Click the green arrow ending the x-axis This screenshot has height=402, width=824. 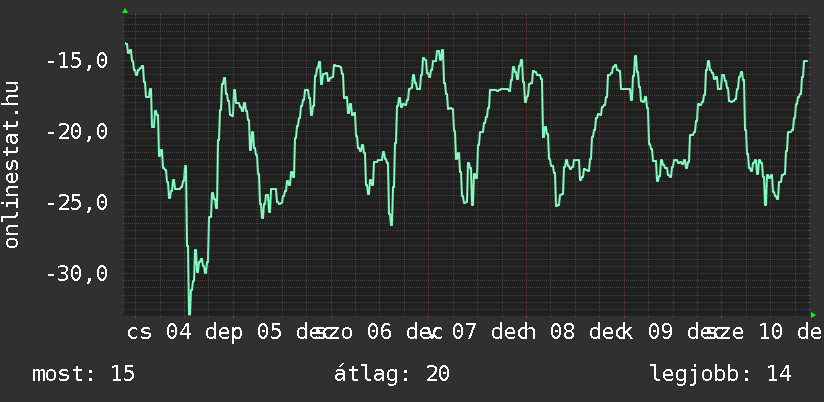pyautogui.click(x=812, y=315)
